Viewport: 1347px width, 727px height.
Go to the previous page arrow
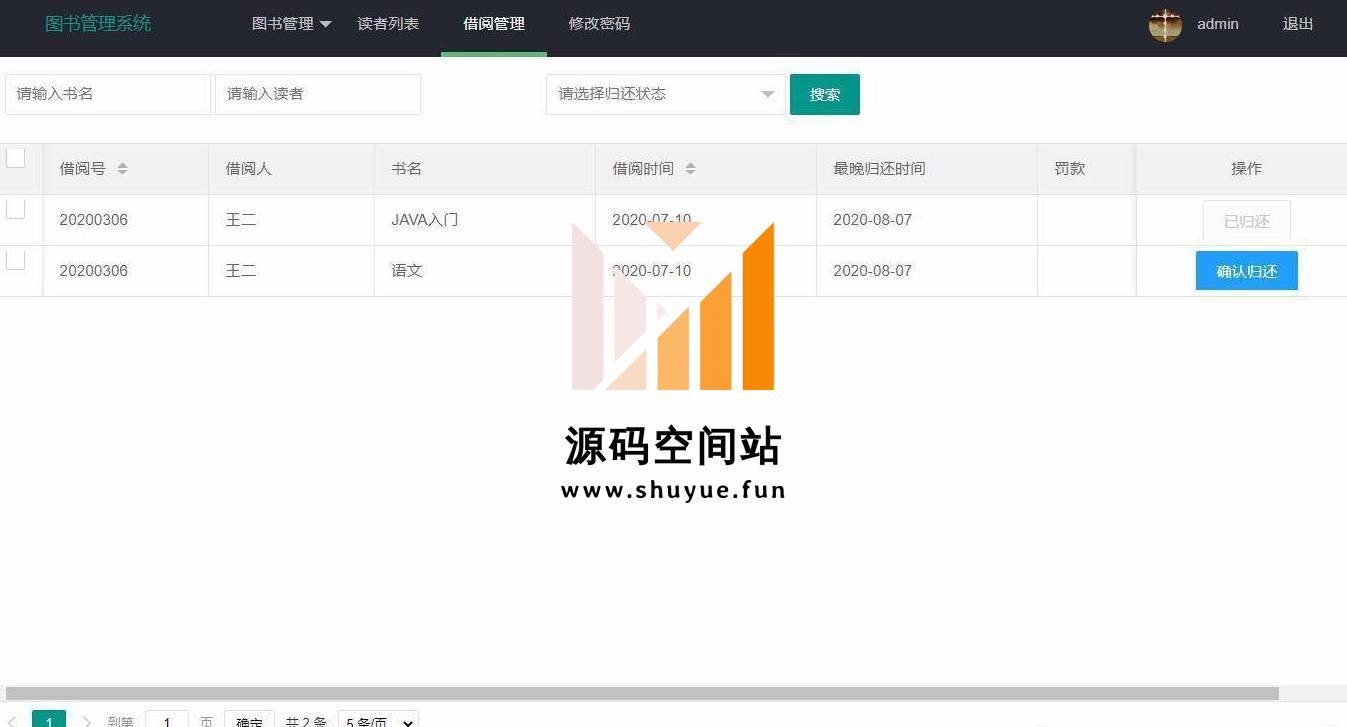click(x=13, y=721)
